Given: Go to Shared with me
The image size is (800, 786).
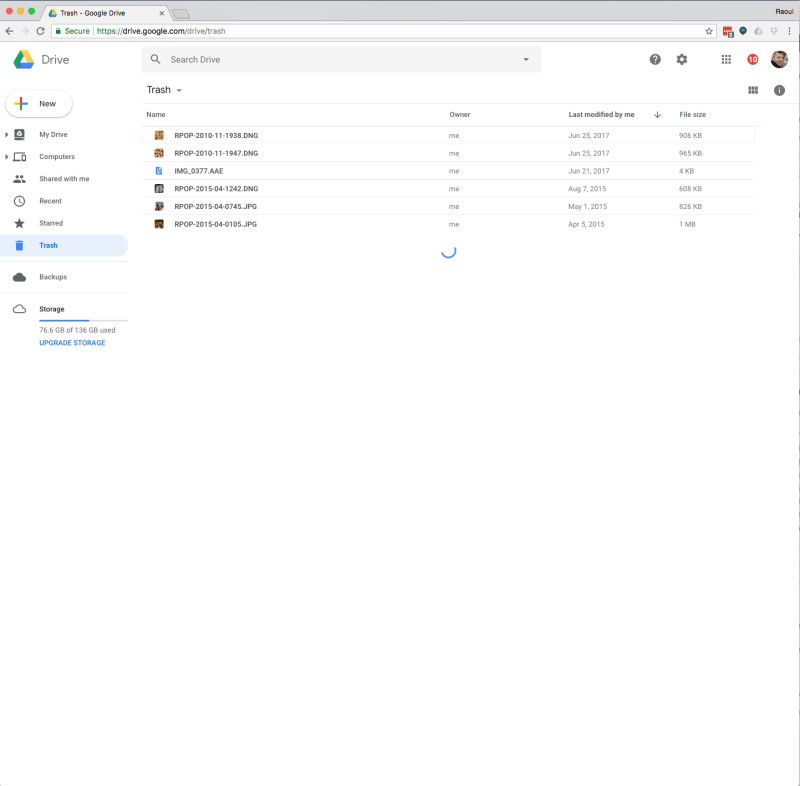Looking at the screenshot, I should click(64, 179).
